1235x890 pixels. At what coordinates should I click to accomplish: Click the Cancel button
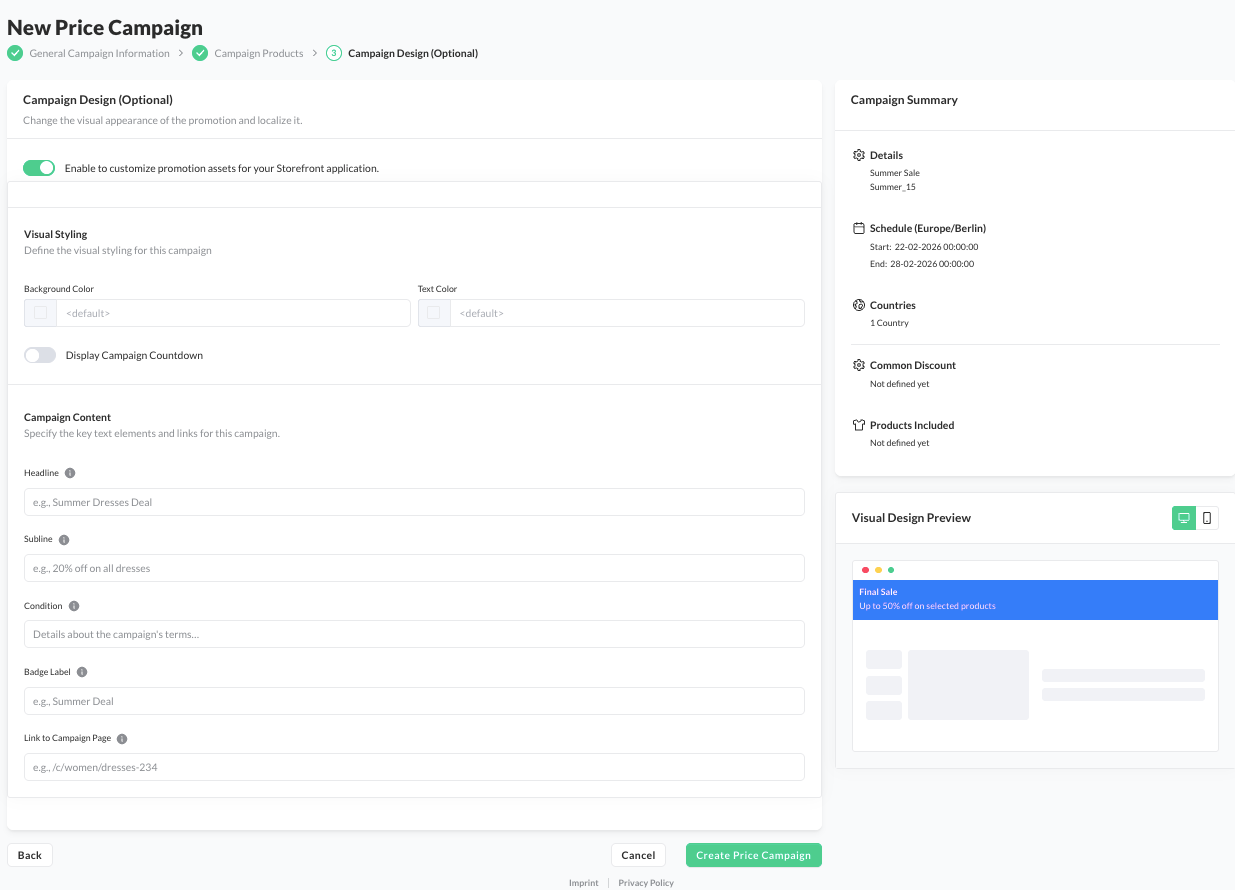coord(638,855)
